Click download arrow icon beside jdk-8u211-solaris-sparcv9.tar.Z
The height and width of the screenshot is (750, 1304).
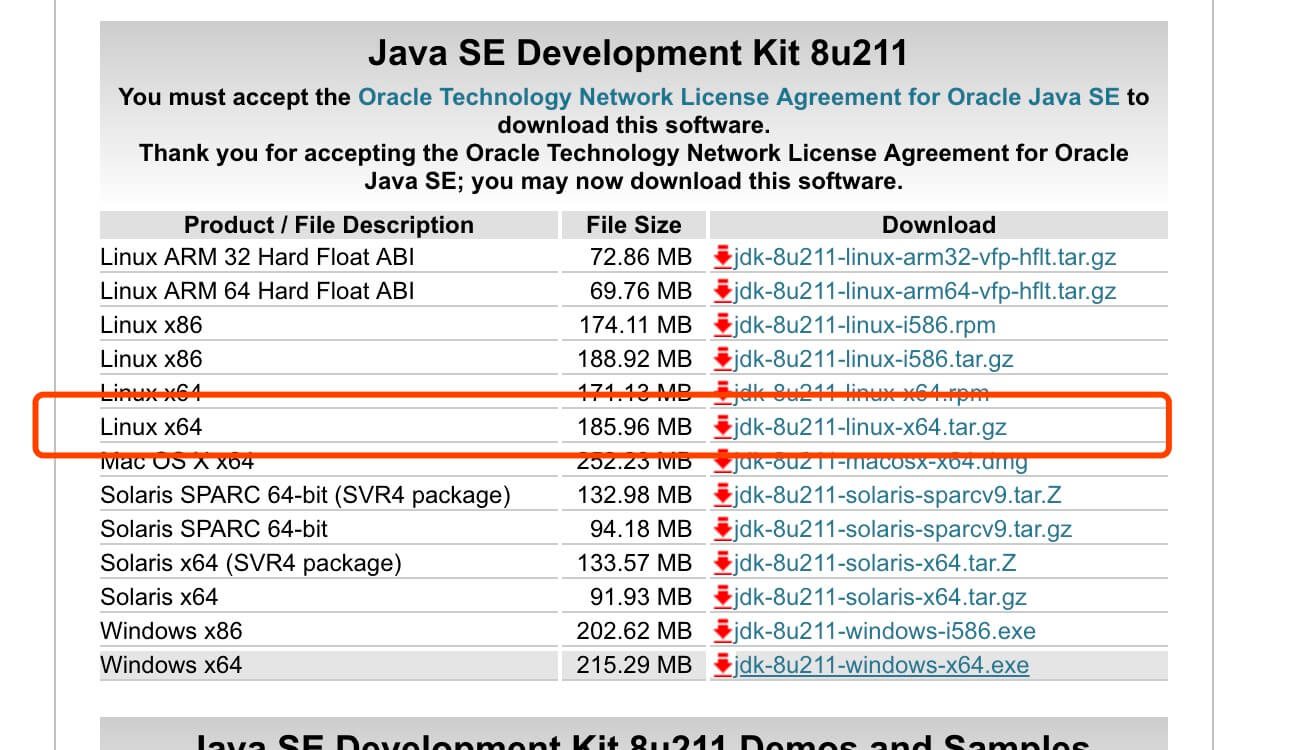click(723, 496)
